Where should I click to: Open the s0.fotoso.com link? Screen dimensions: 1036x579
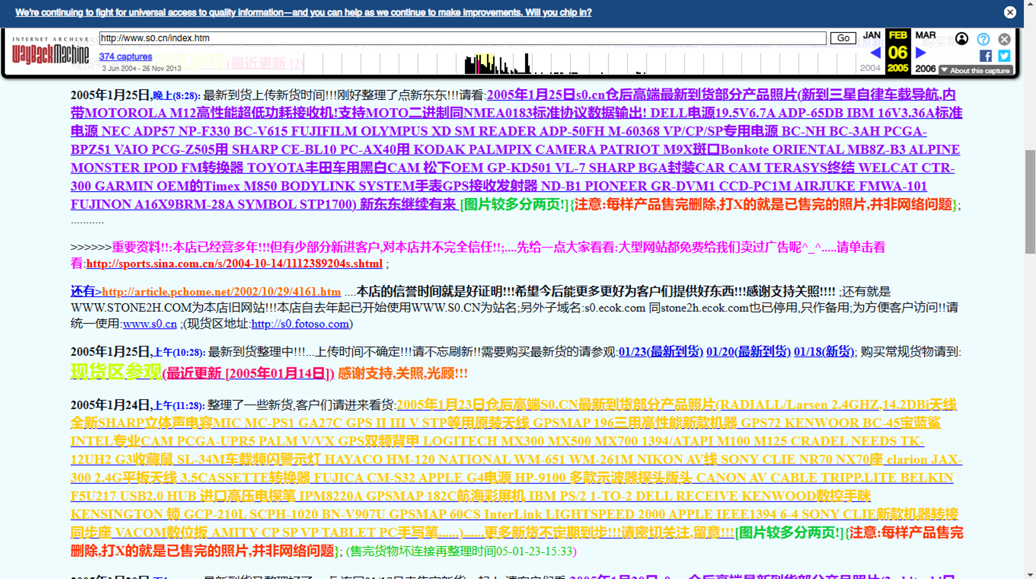pyautogui.click(x=300, y=324)
